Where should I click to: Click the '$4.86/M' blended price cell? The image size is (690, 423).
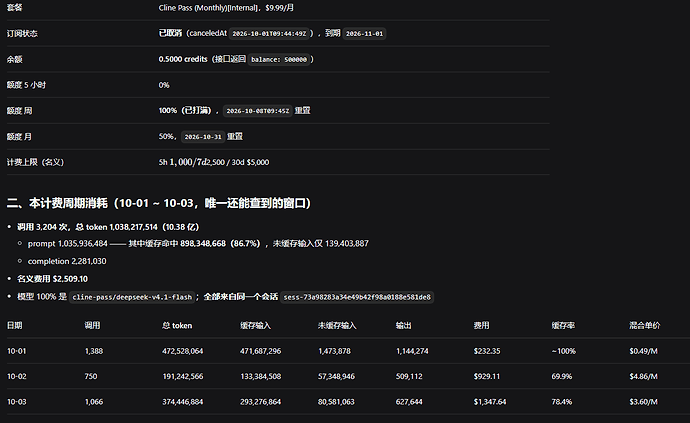pyautogui.click(x=643, y=377)
